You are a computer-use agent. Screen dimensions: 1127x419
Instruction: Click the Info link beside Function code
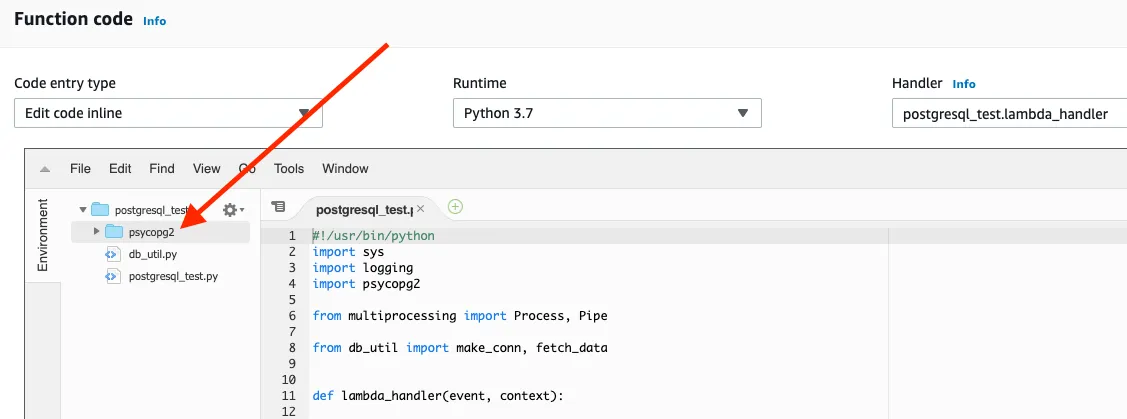155,20
